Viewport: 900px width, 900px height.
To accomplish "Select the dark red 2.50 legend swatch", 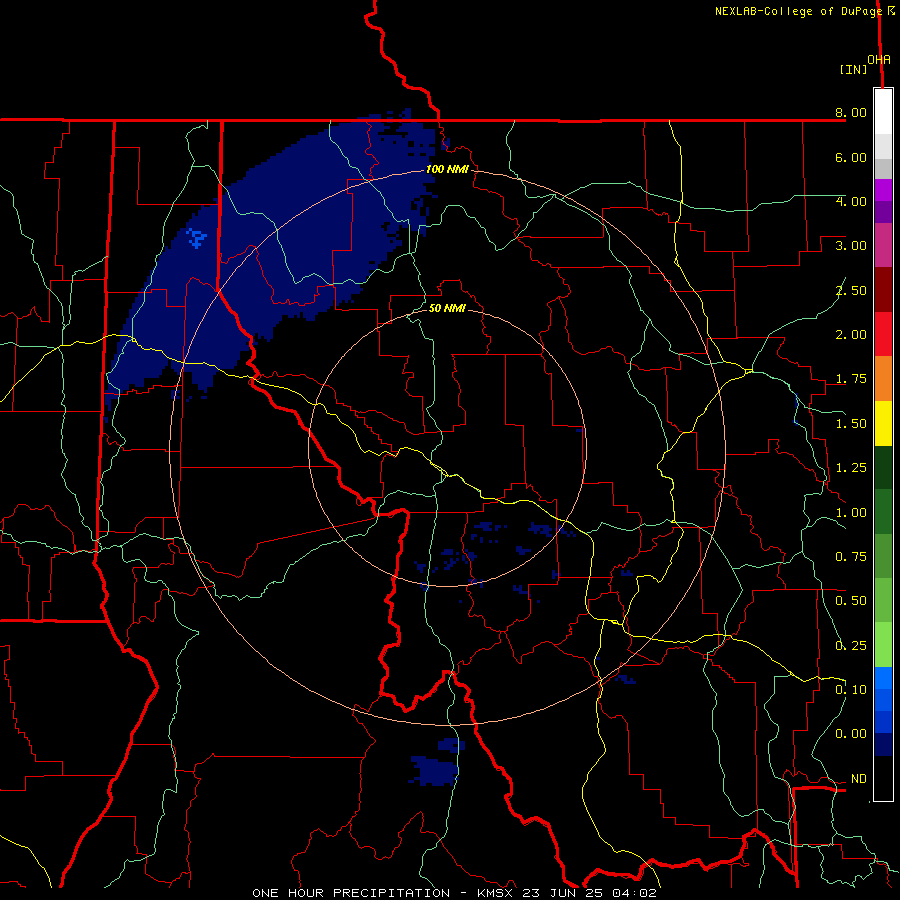I will (x=883, y=290).
